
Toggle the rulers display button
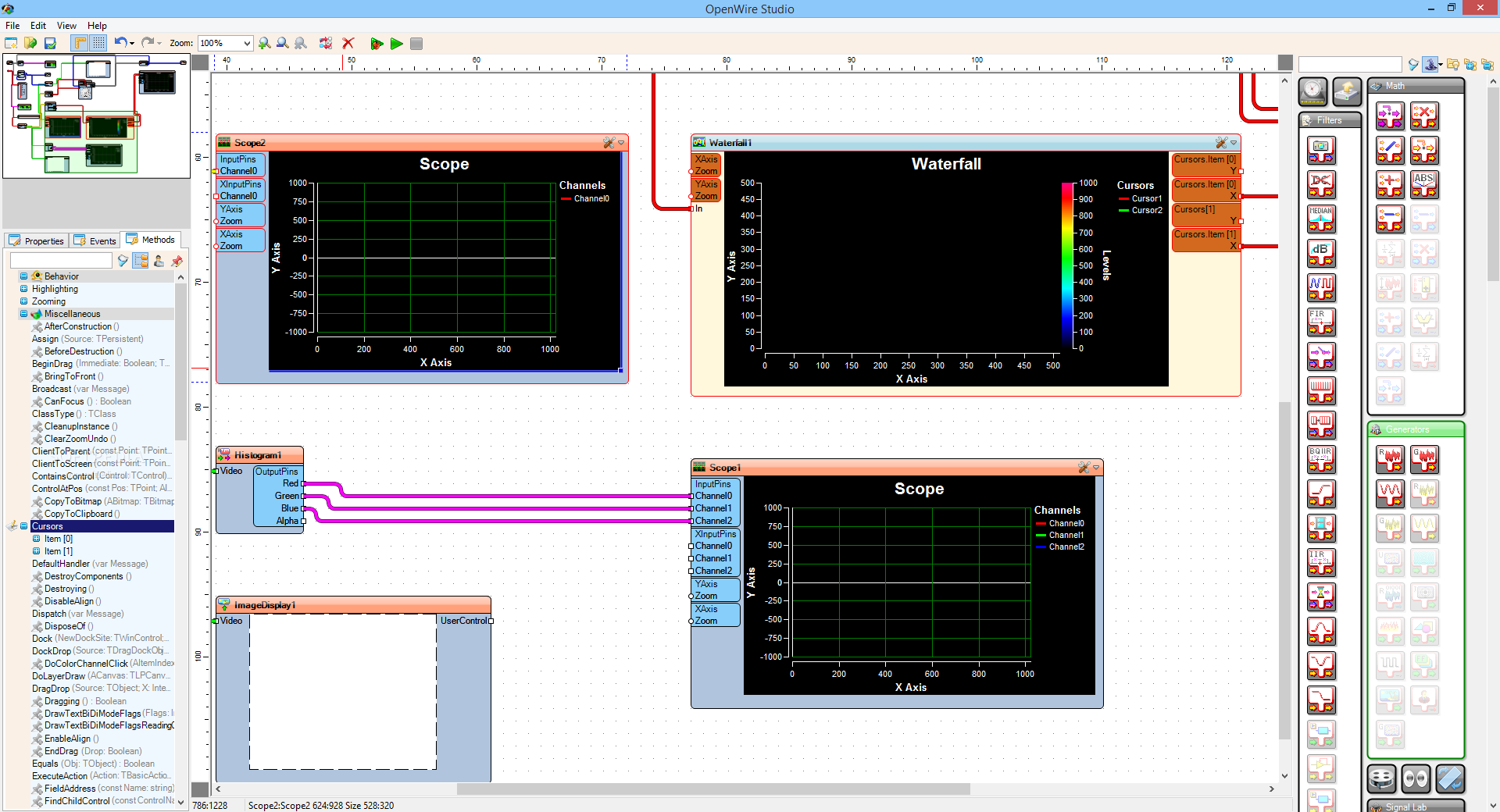pyautogui.click(x=80, y=44)
